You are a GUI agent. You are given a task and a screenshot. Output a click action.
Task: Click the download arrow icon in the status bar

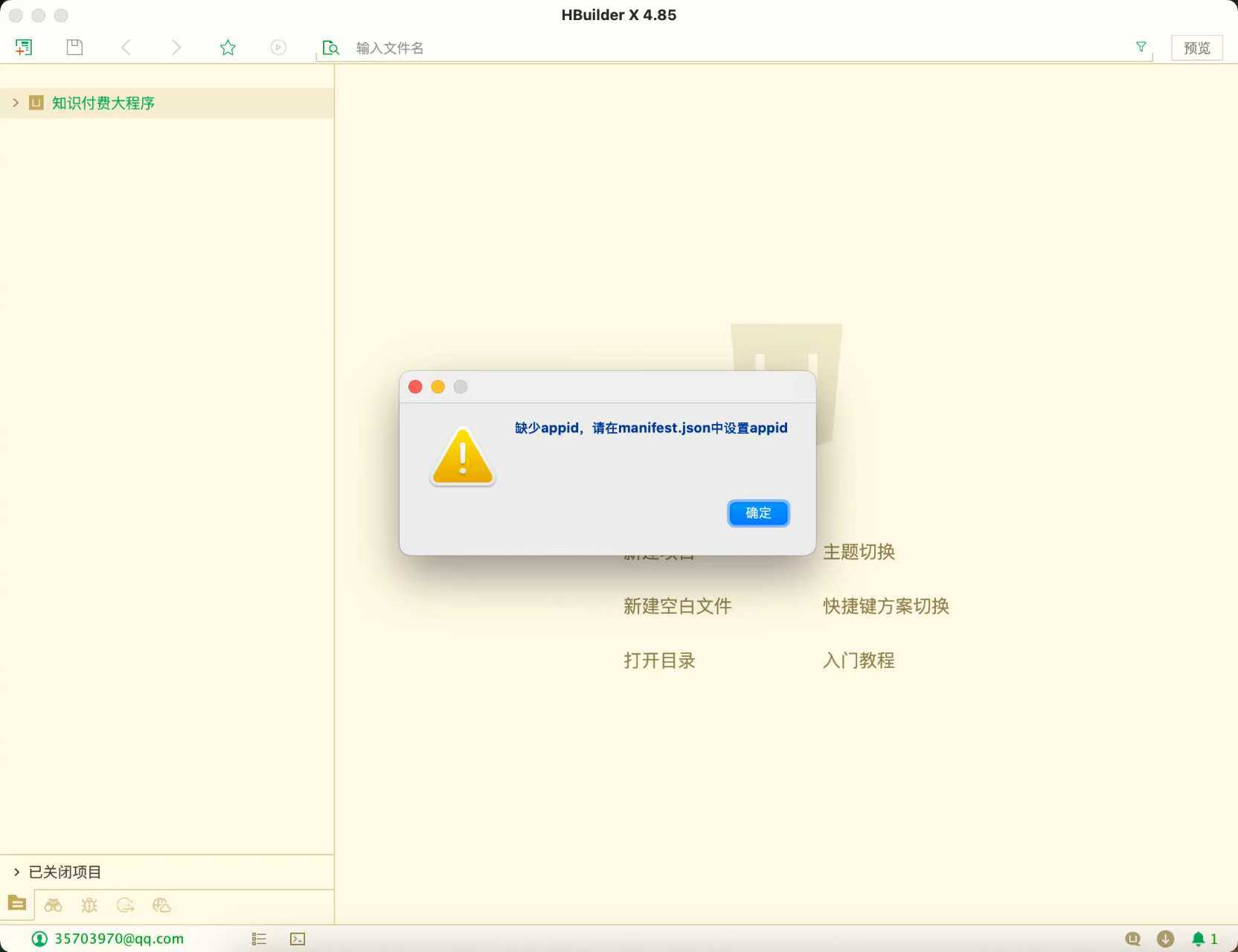(x=1165, y=939)
